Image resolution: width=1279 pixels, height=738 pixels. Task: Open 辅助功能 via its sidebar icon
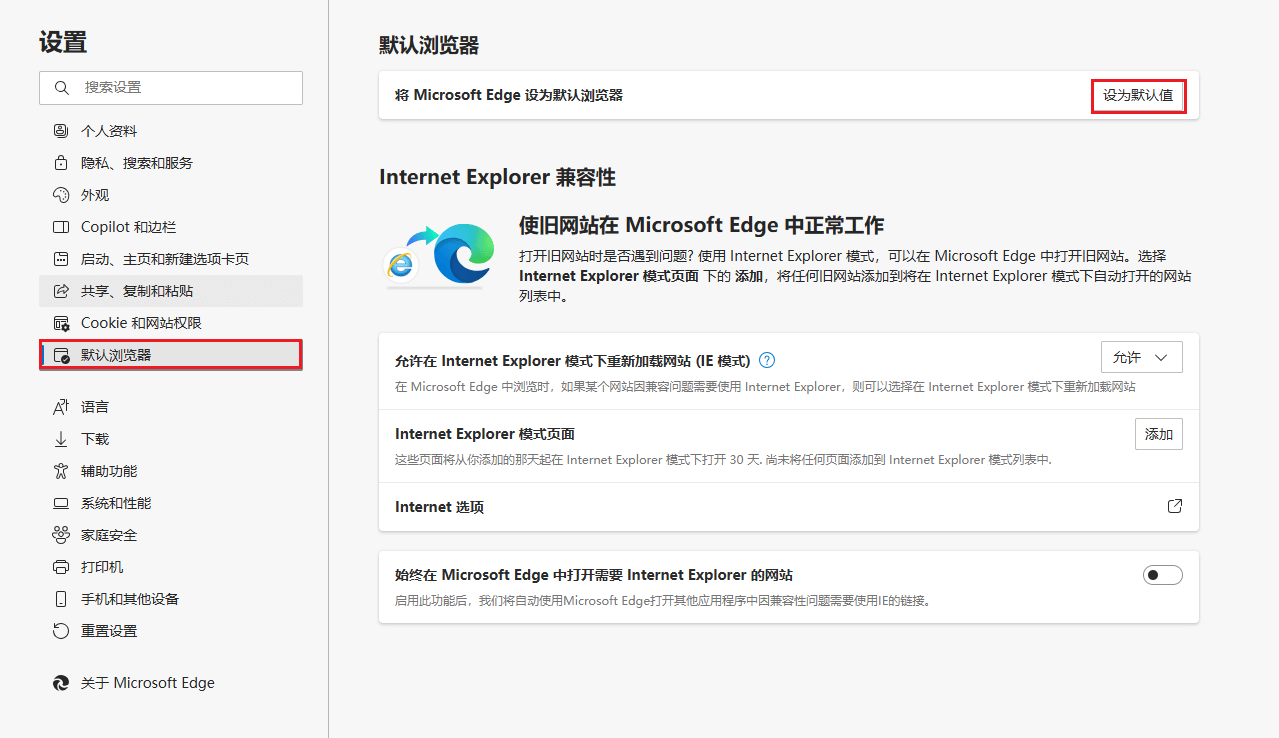tap(60, 470)
